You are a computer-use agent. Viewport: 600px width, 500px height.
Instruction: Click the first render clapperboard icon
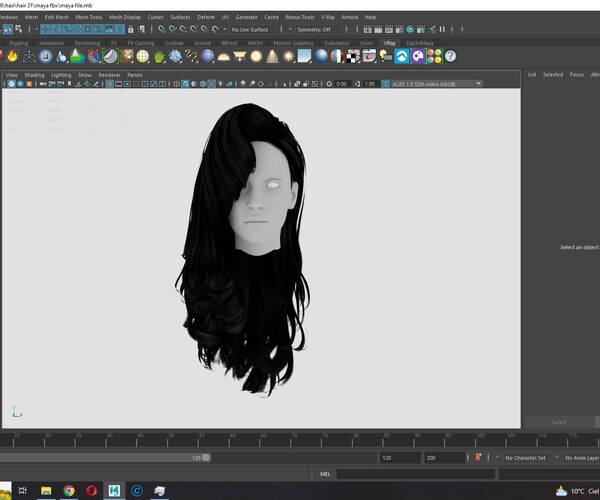coord(367,29)
